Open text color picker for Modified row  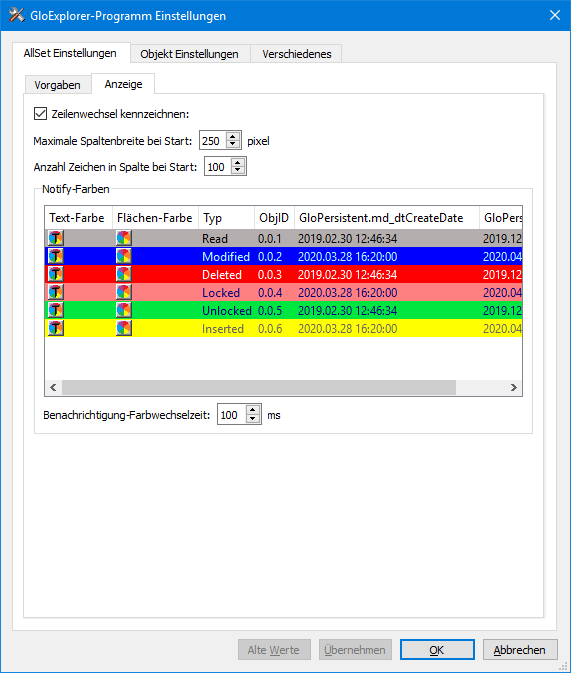pos(56,256)
